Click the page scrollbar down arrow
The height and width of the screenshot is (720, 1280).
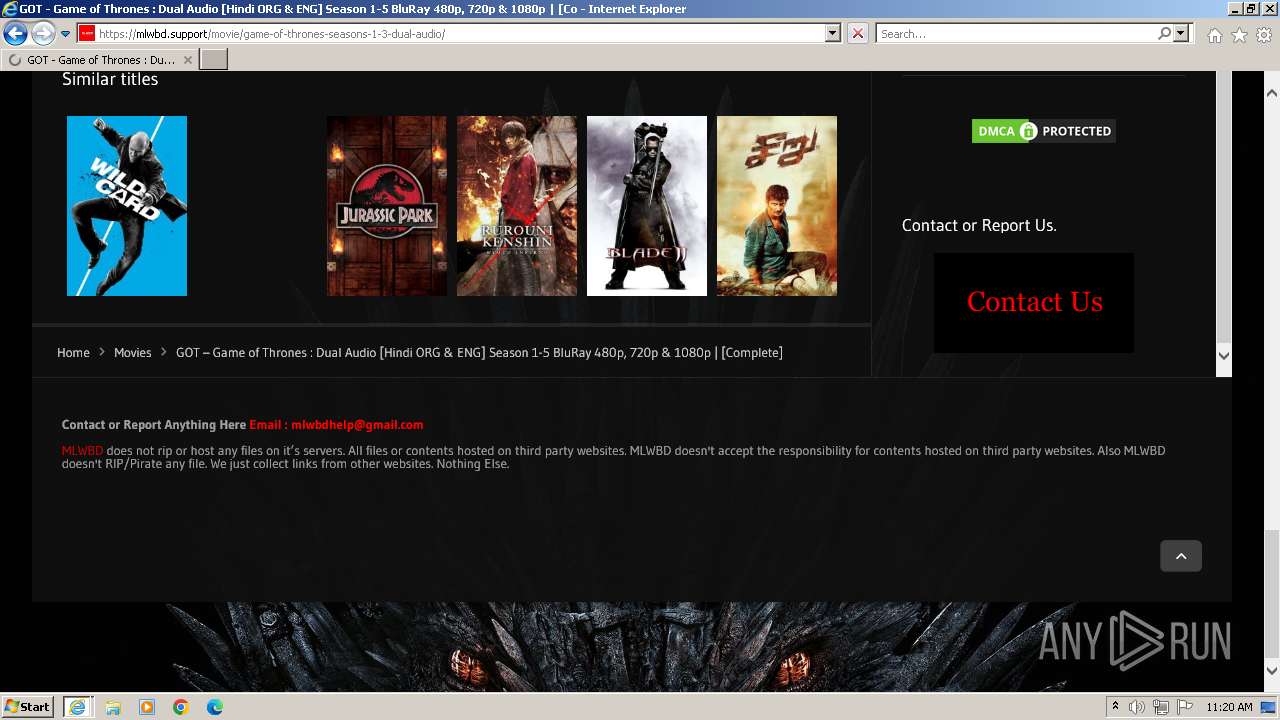1272,671
